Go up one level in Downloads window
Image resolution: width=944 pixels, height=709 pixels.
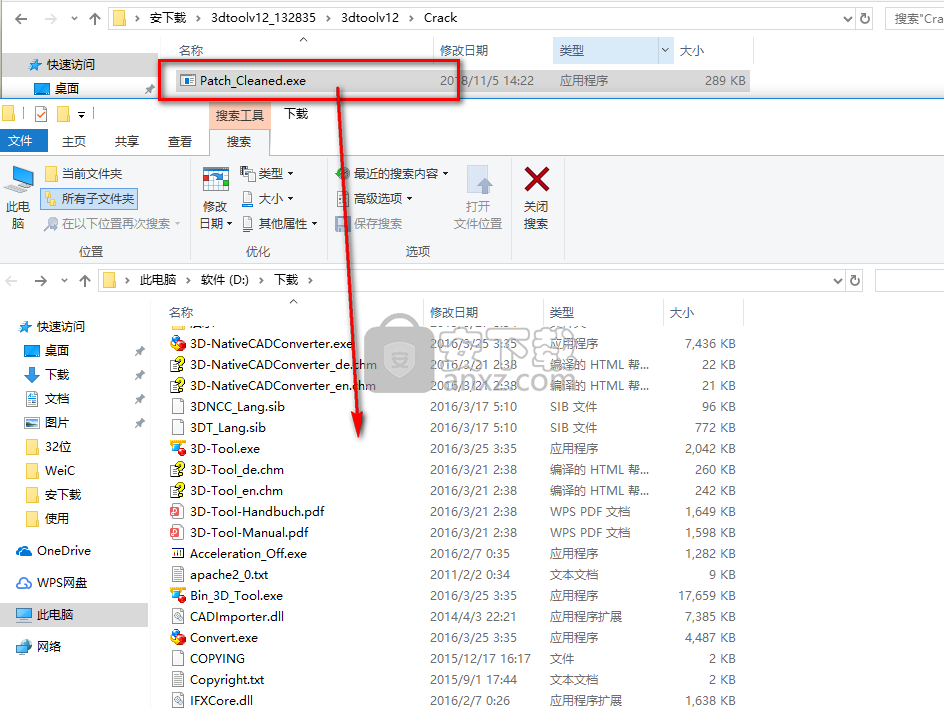[85, 280]
